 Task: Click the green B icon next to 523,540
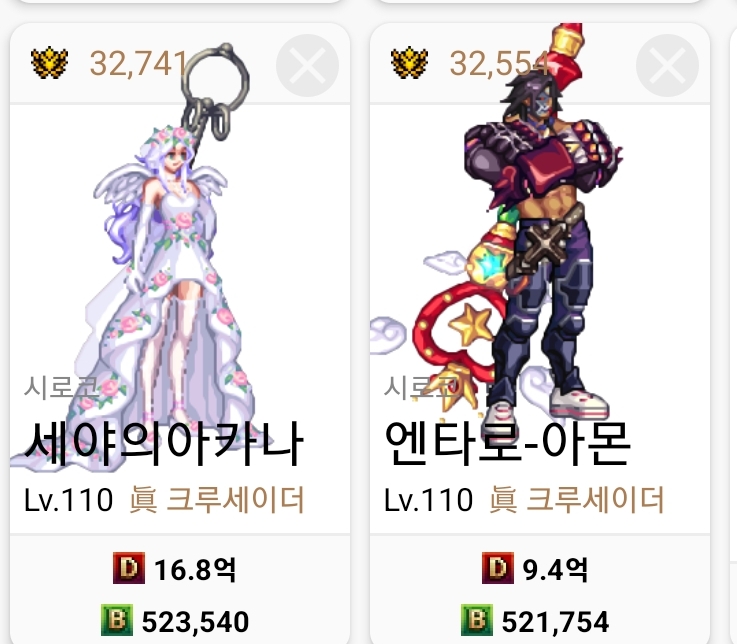117,620
